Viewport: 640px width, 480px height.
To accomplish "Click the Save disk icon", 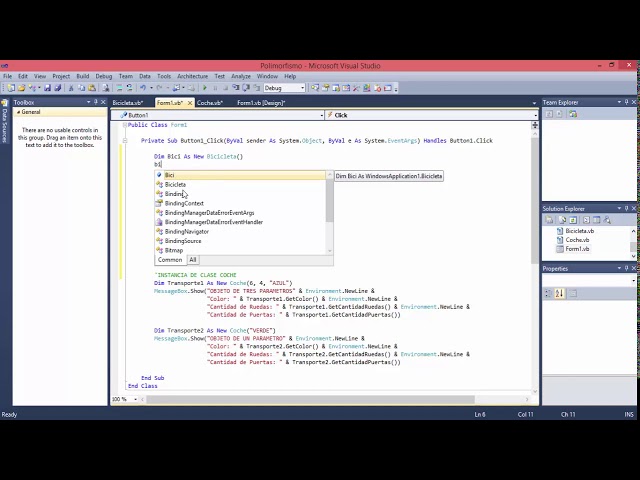I will click(x=47, y=88).
